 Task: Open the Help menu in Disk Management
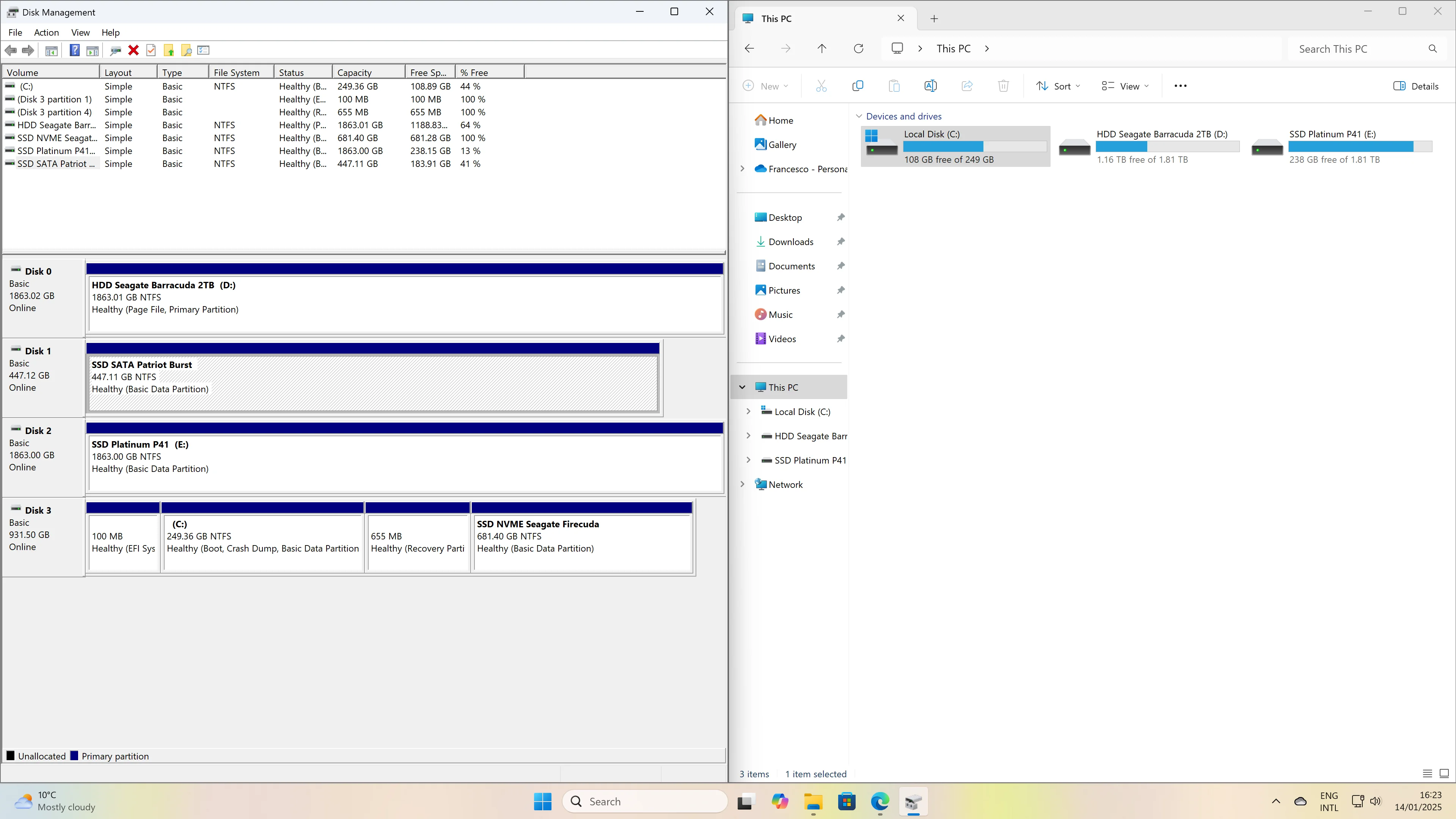click(111, 32)
